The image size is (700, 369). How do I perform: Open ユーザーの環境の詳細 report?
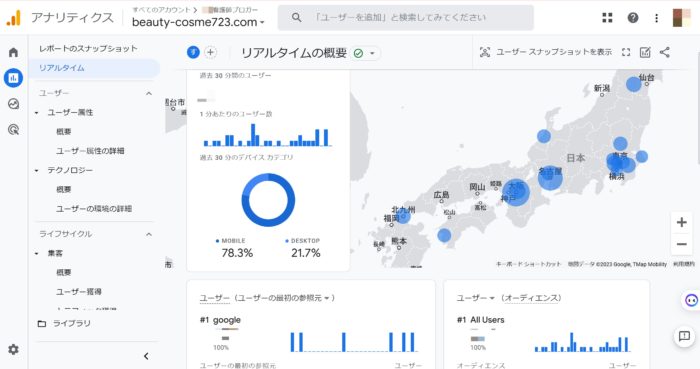94,208
